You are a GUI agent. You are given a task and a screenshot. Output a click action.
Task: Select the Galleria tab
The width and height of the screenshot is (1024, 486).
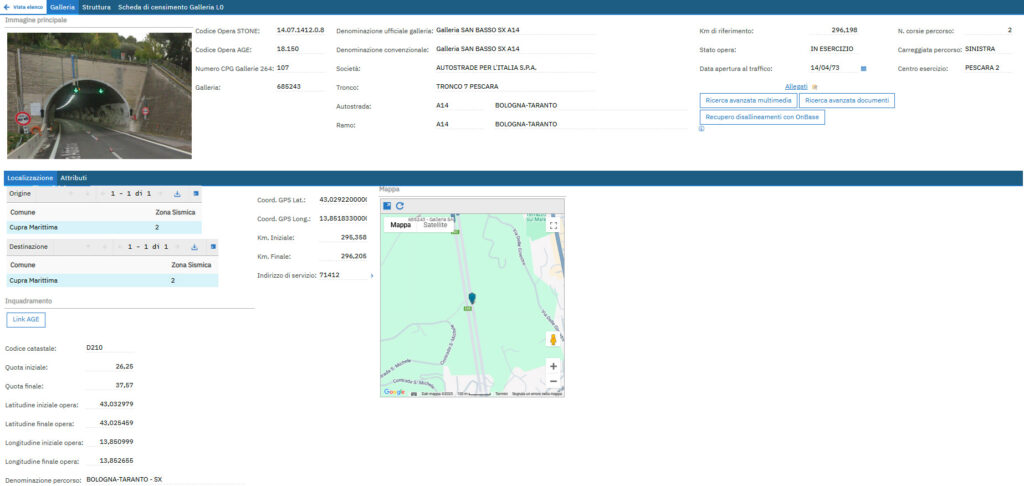click(x=62, y=7)
